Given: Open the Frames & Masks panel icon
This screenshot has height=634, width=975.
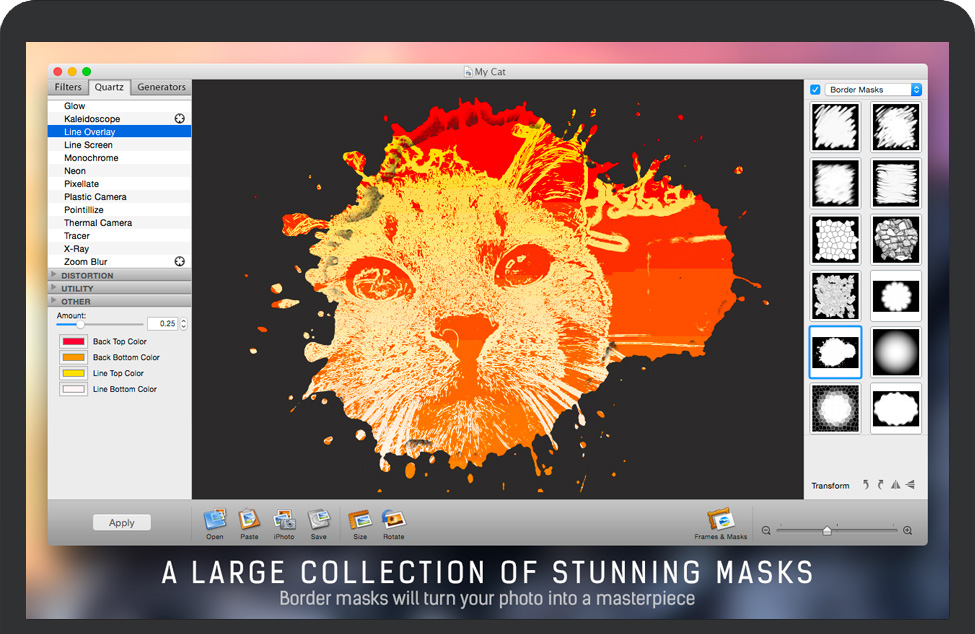Looking at the screenshot, I should coord(720,520).
